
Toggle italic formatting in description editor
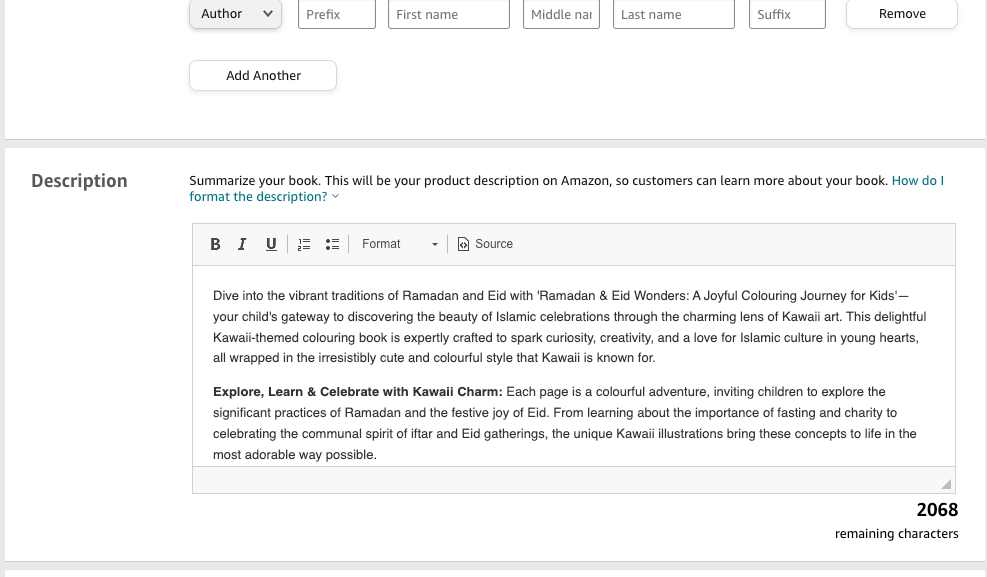click(242, 244)
